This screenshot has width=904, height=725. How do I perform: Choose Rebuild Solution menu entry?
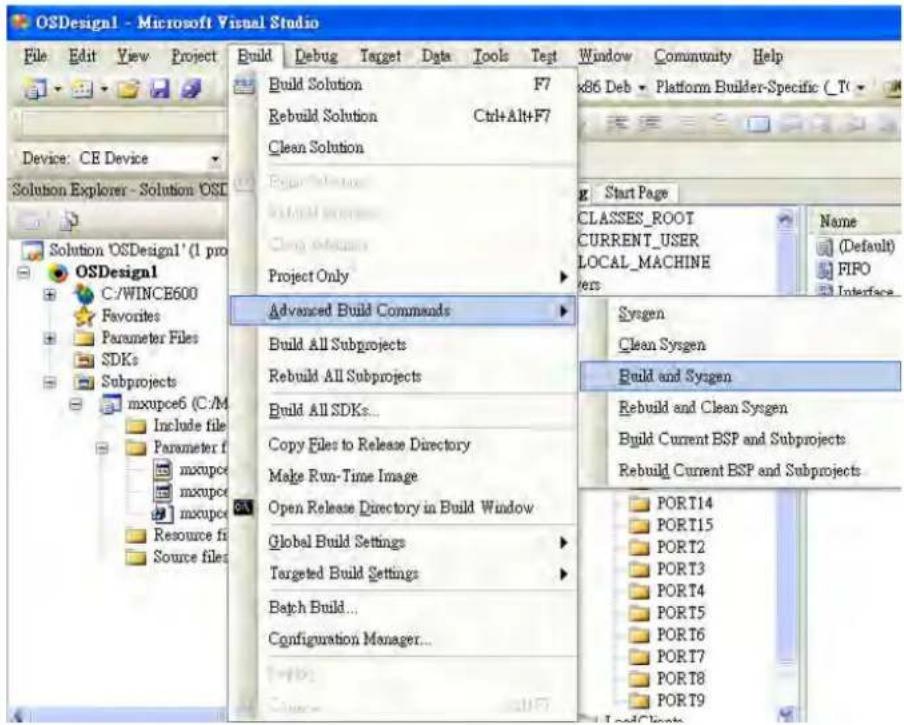tap(404, 116)
